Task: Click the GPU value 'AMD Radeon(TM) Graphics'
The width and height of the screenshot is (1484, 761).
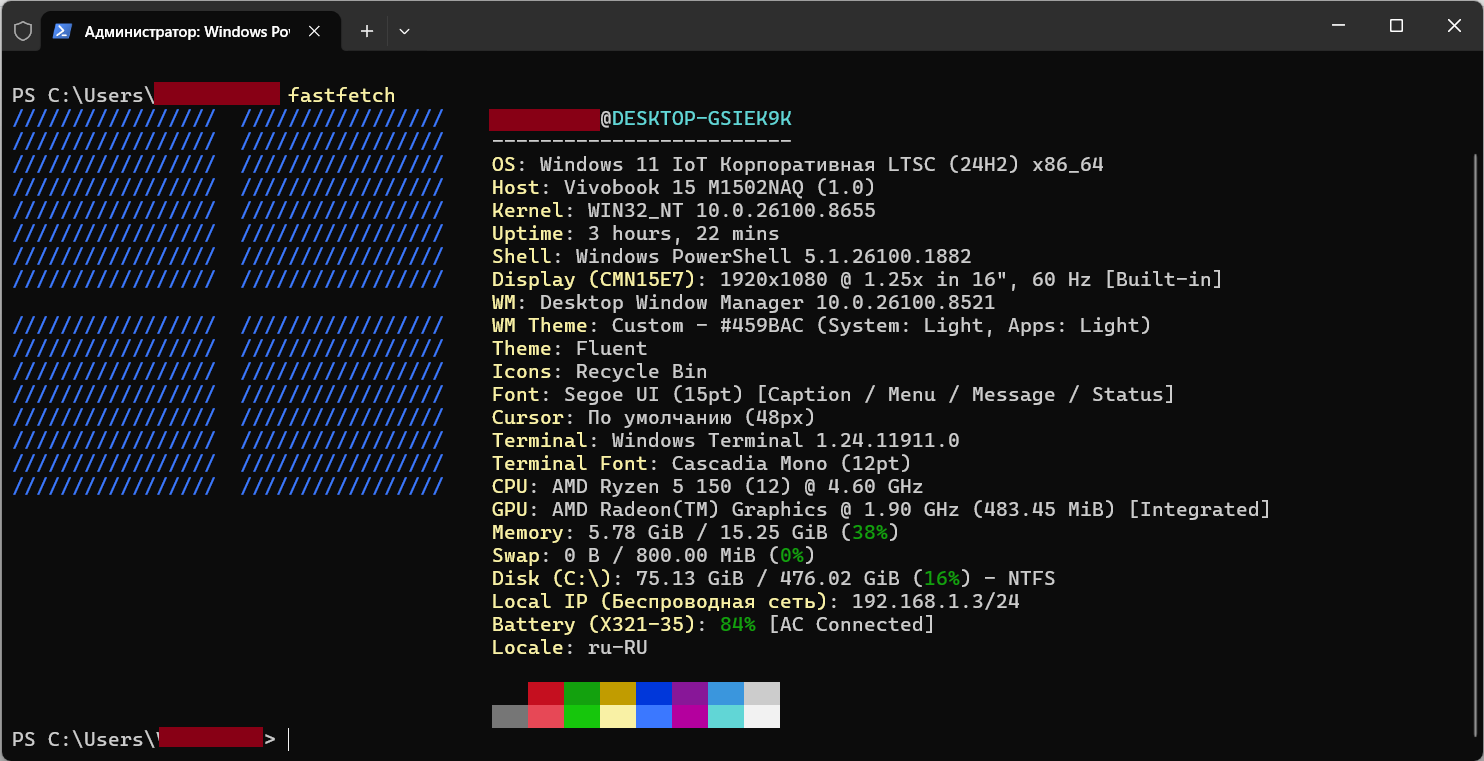Action: [690, 509]
